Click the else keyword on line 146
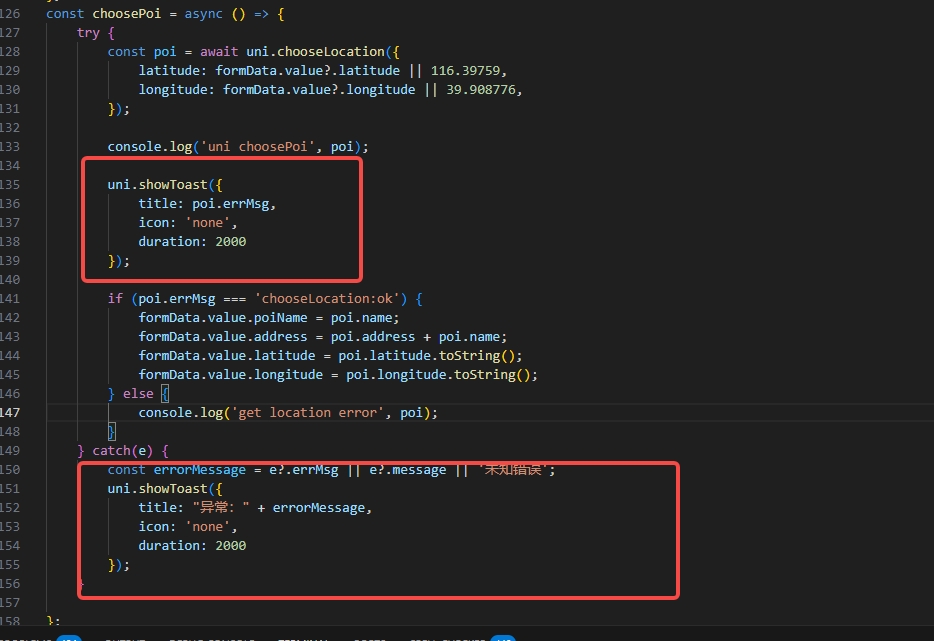 click(138, 393)
